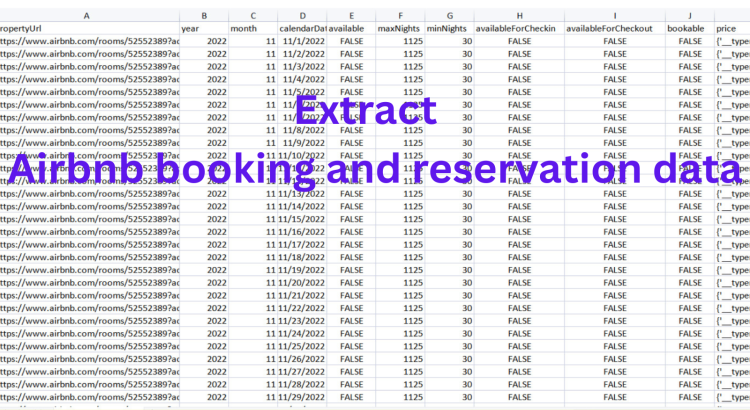The width and height of the screenshot is (750, 410).
Task: Select the 11/19/2022 date cell
Action: tap(302, 270)
